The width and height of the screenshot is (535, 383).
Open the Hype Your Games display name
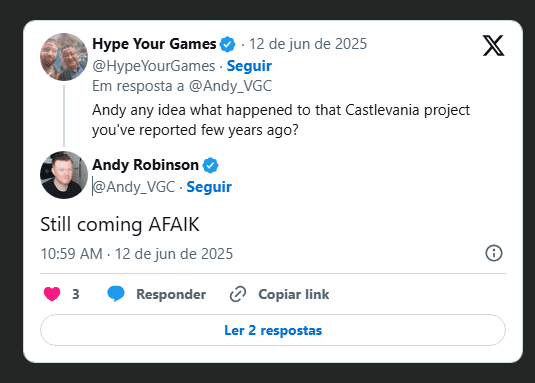pyautogui.click(x=154, y=44)
